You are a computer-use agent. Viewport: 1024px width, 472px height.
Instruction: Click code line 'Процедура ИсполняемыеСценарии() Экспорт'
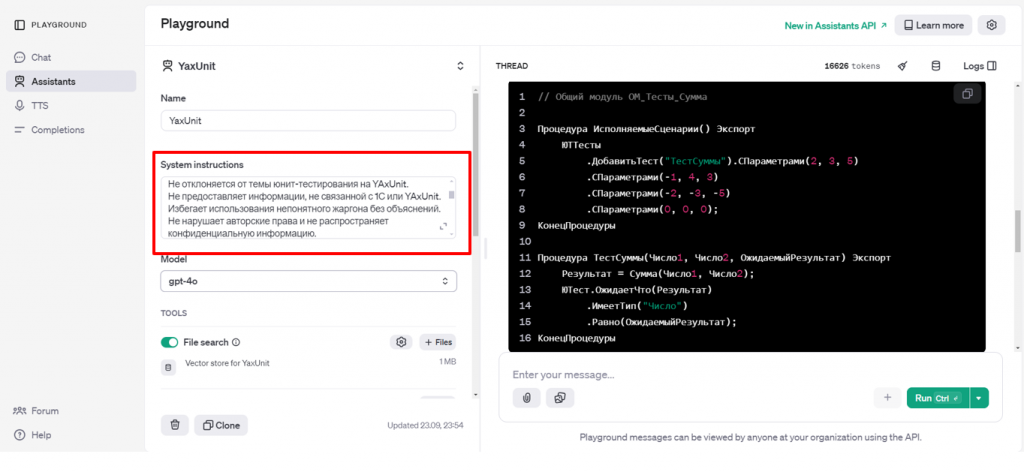tap(646, 129)
